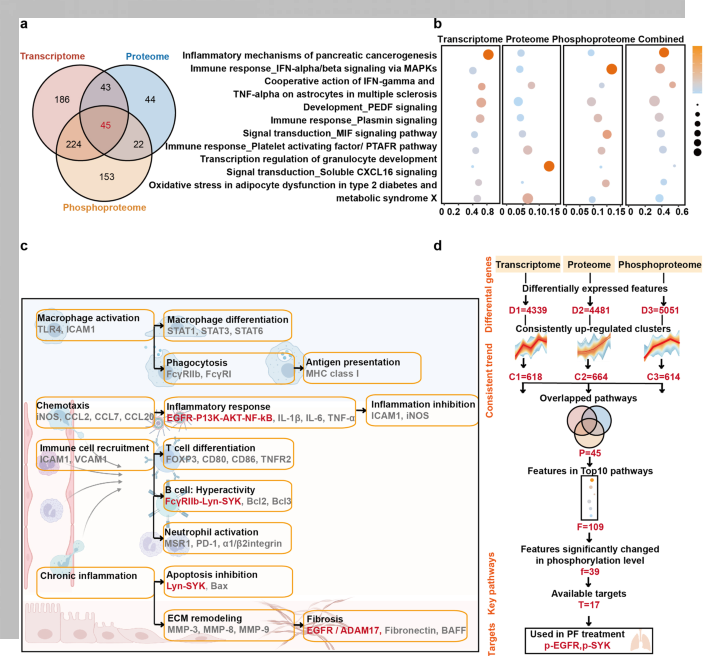Click the number 224 in the Venn diagram
The height and width of the screenshot is (656, 705).
pos(74,144)
